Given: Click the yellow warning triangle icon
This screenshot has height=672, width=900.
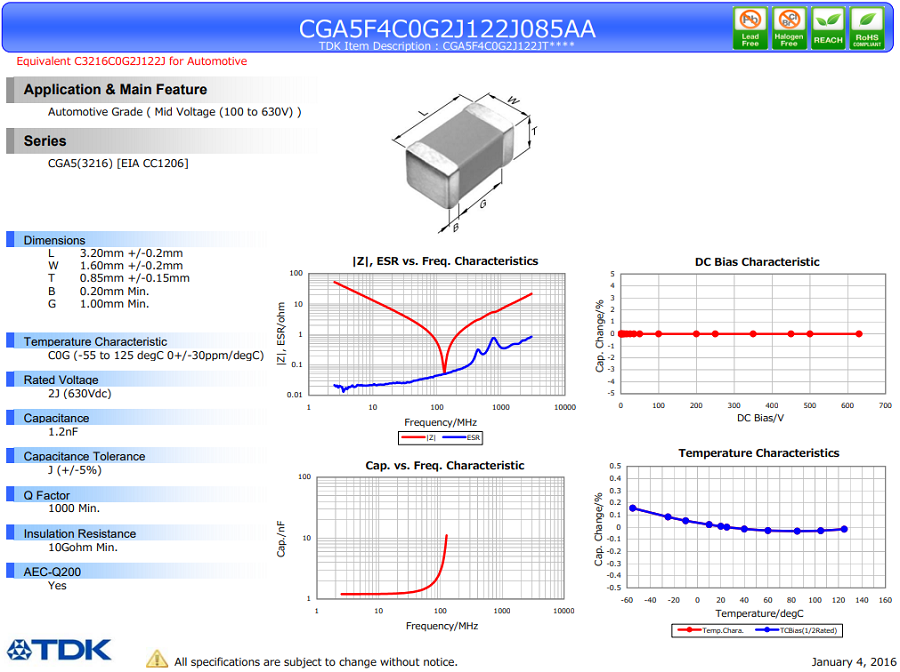Looking at the screenshot, I should 157,659.
